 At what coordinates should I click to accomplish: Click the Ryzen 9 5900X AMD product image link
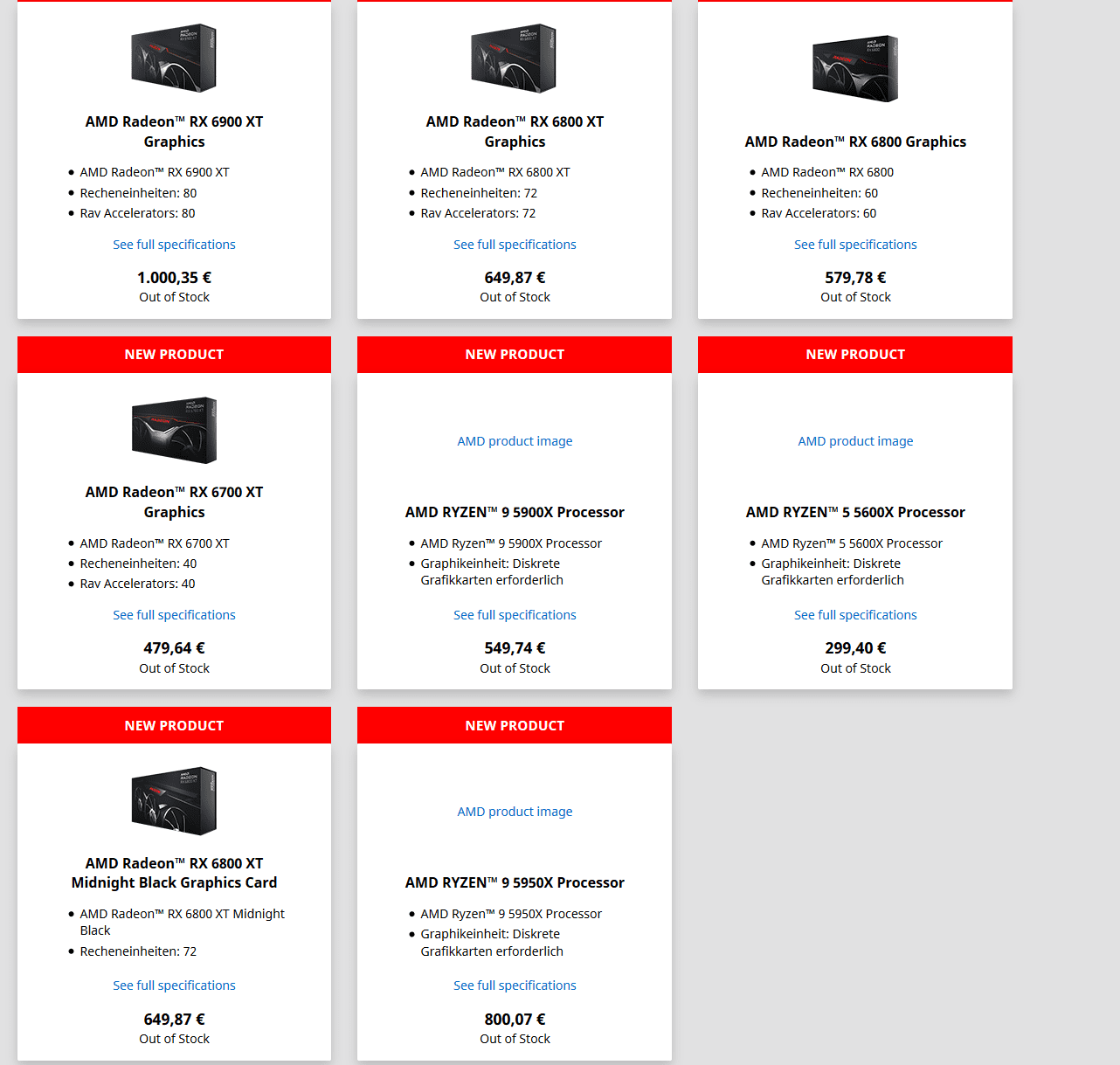tap(515, 441)
